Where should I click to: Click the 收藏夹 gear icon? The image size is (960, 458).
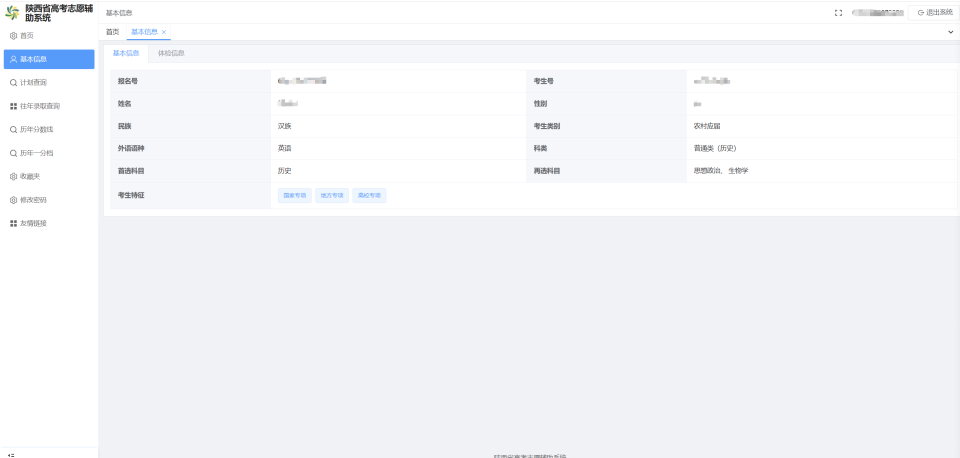click(13, 176)
